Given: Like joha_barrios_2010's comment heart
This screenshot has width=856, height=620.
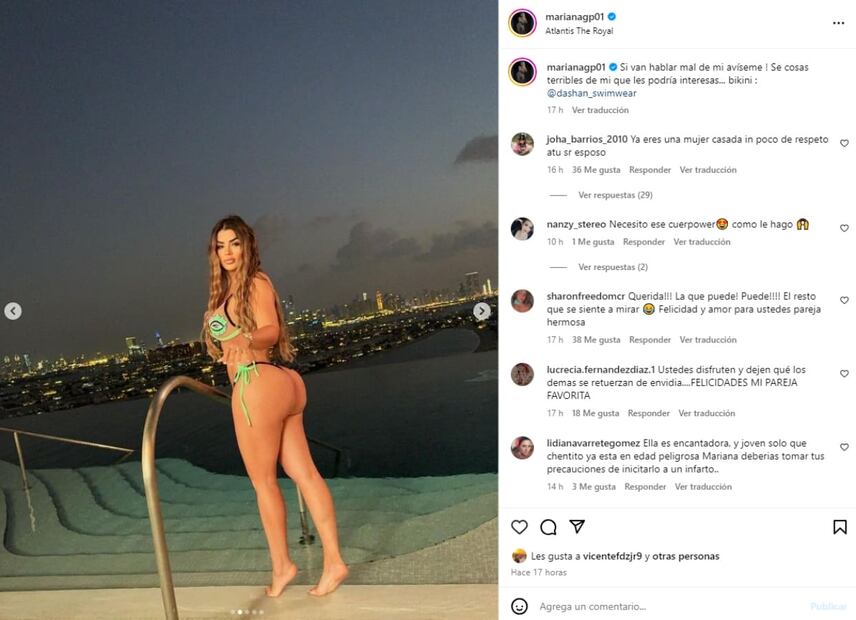Looking at the screenshot, I should point(844,144).
